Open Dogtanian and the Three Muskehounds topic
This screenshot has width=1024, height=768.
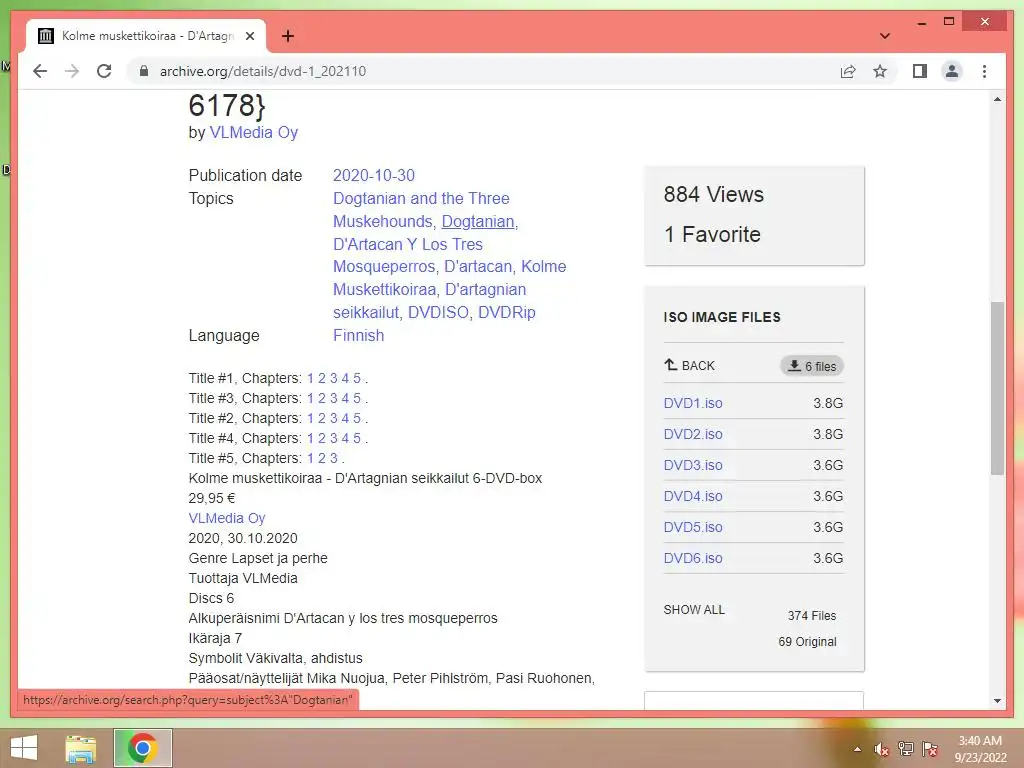[x=421, y=210]
